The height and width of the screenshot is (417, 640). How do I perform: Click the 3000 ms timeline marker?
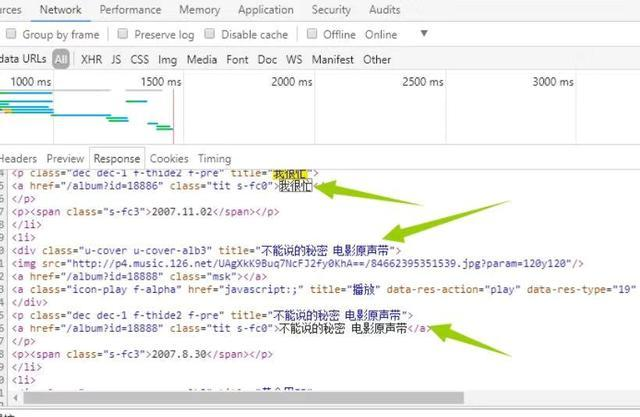click(x=553, y=82)
